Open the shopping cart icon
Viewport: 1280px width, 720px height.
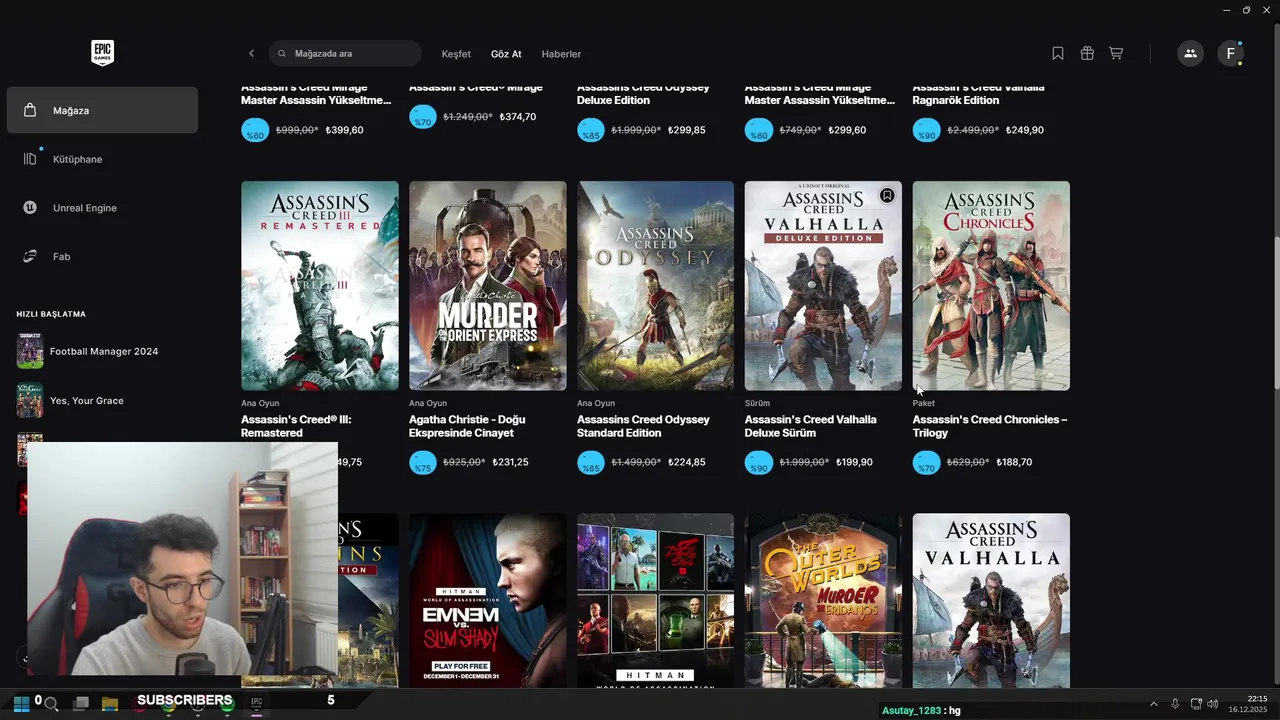click(x=1116, y=53)
